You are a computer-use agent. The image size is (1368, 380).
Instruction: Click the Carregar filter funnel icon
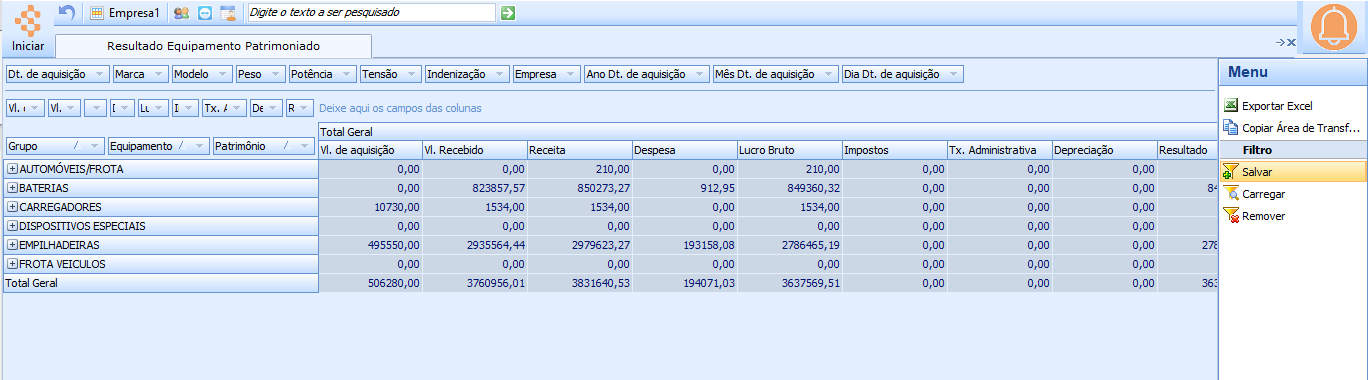1231,194
